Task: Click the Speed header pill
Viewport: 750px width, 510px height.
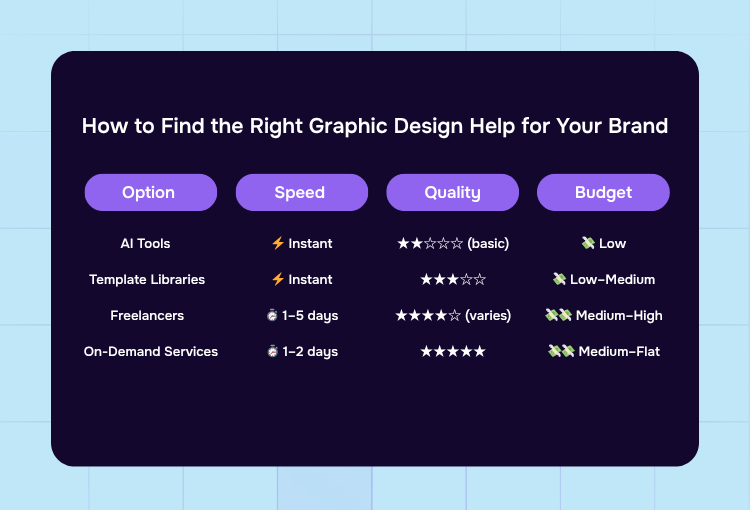Action: click(x=302, y=192)
